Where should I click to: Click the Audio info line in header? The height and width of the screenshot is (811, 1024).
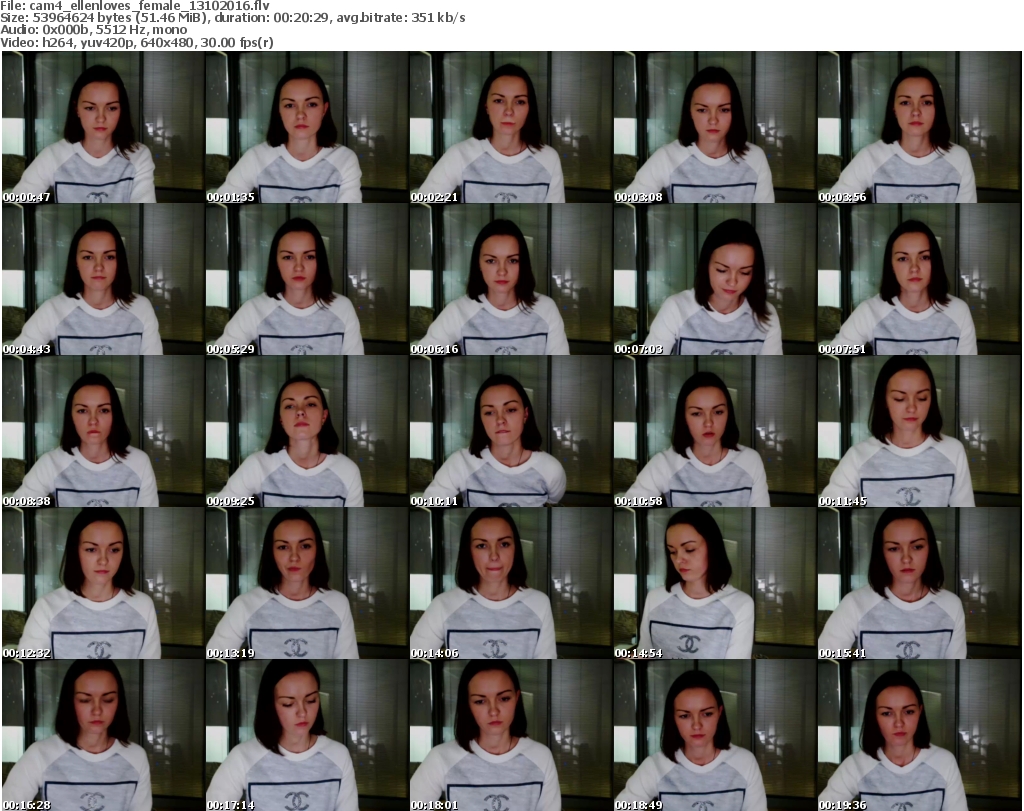click(x=95, y=30)
